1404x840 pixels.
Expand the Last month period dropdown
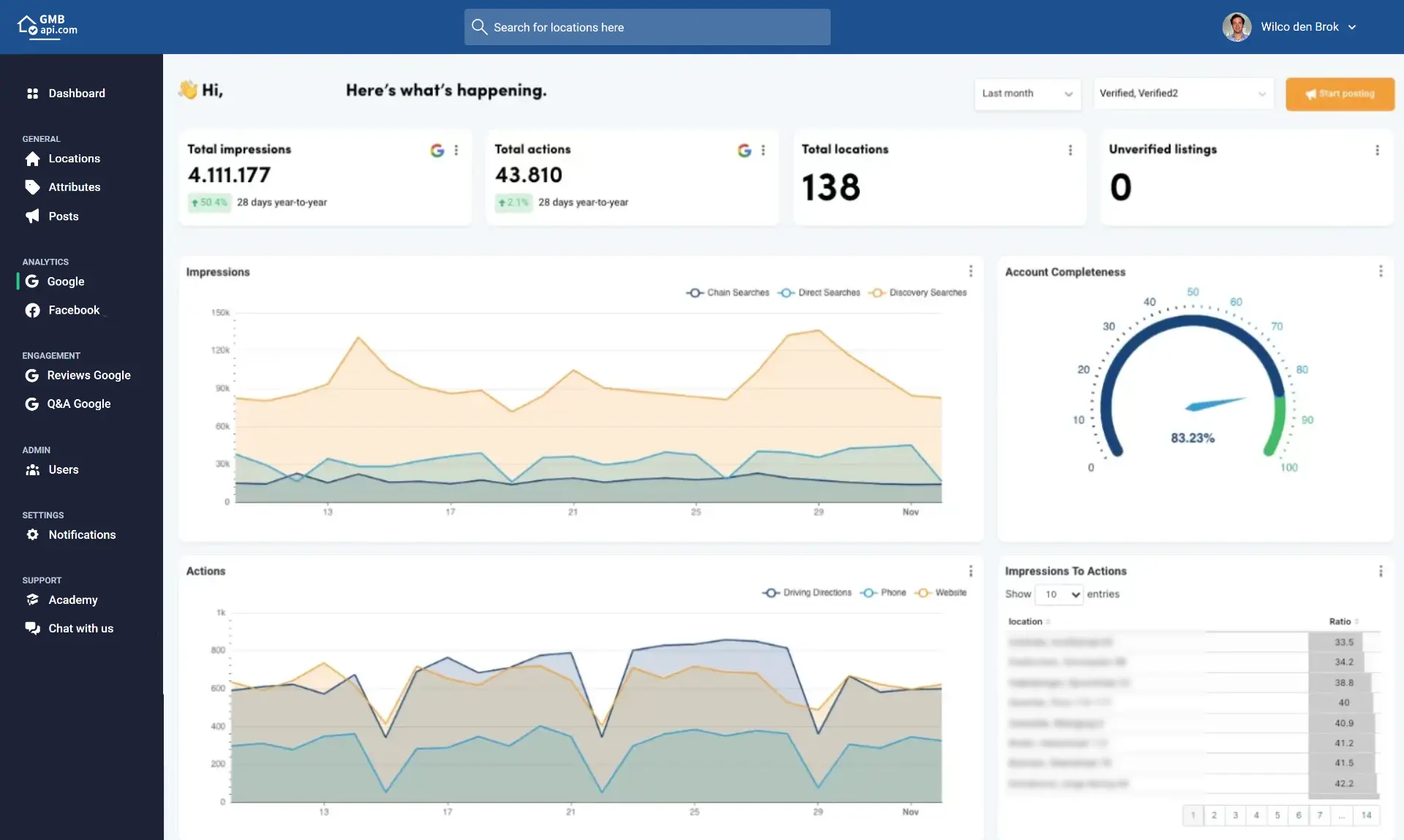point(1027,94)
